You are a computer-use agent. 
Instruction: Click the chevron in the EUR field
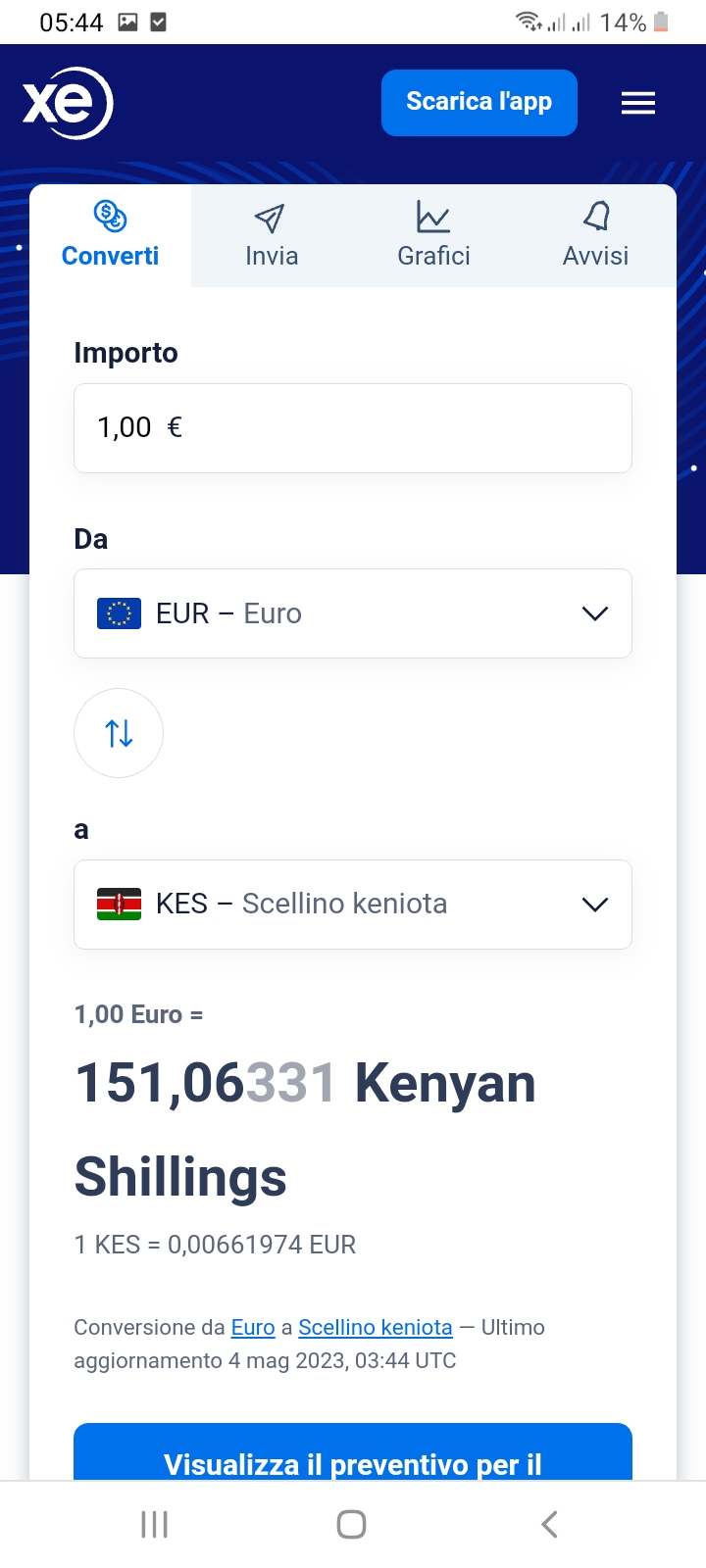[595, 613]
